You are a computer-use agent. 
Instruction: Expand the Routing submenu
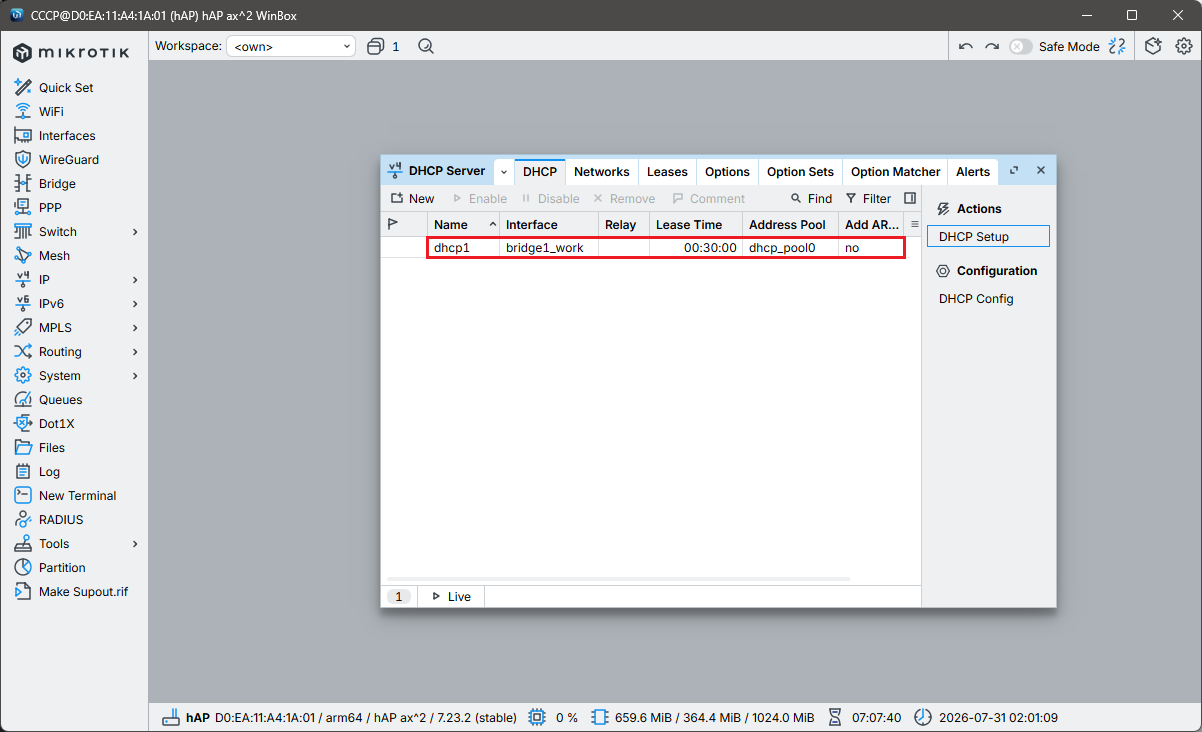click(135, 351)
